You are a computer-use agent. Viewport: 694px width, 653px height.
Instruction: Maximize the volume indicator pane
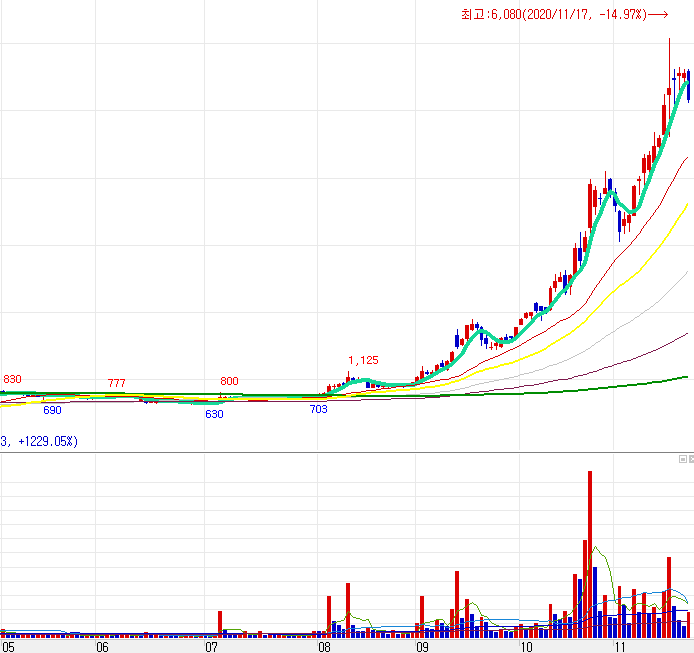pyautogui.click(x=682, y=459)
